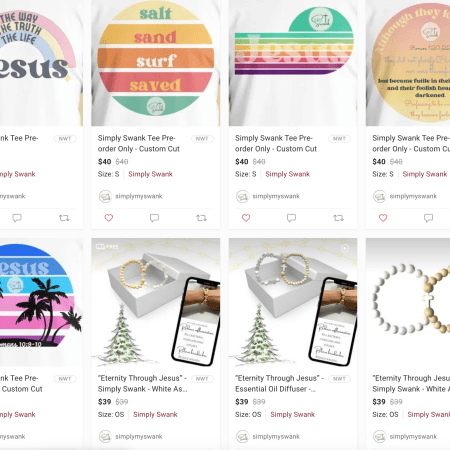
Task: Comment on the pink circle scripture tee
Action: (x=429, y=218)
